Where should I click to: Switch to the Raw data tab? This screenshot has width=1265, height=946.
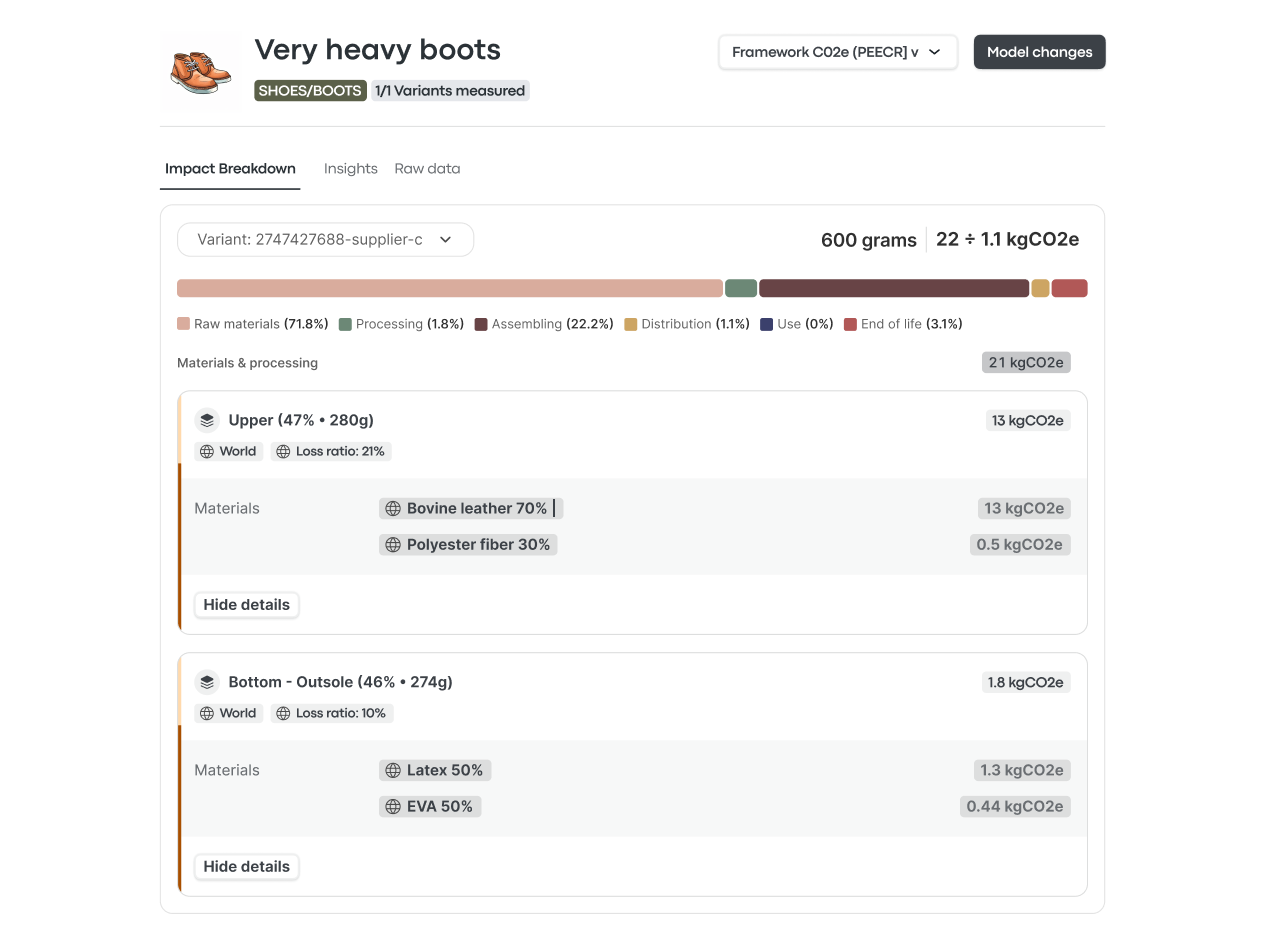[x=427, y=168]
